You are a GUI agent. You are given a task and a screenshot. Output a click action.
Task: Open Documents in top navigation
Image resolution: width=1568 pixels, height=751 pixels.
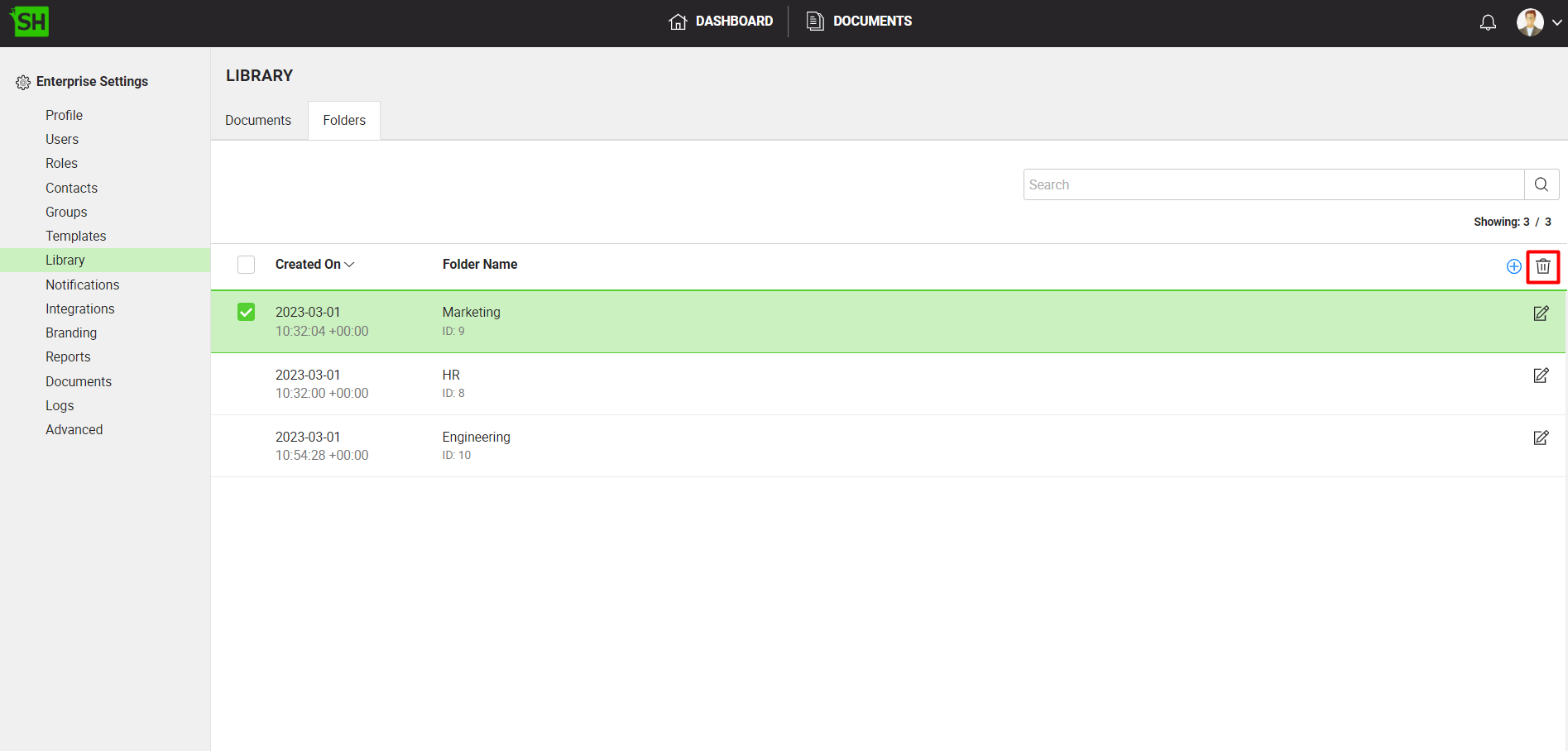pos(860,22)
